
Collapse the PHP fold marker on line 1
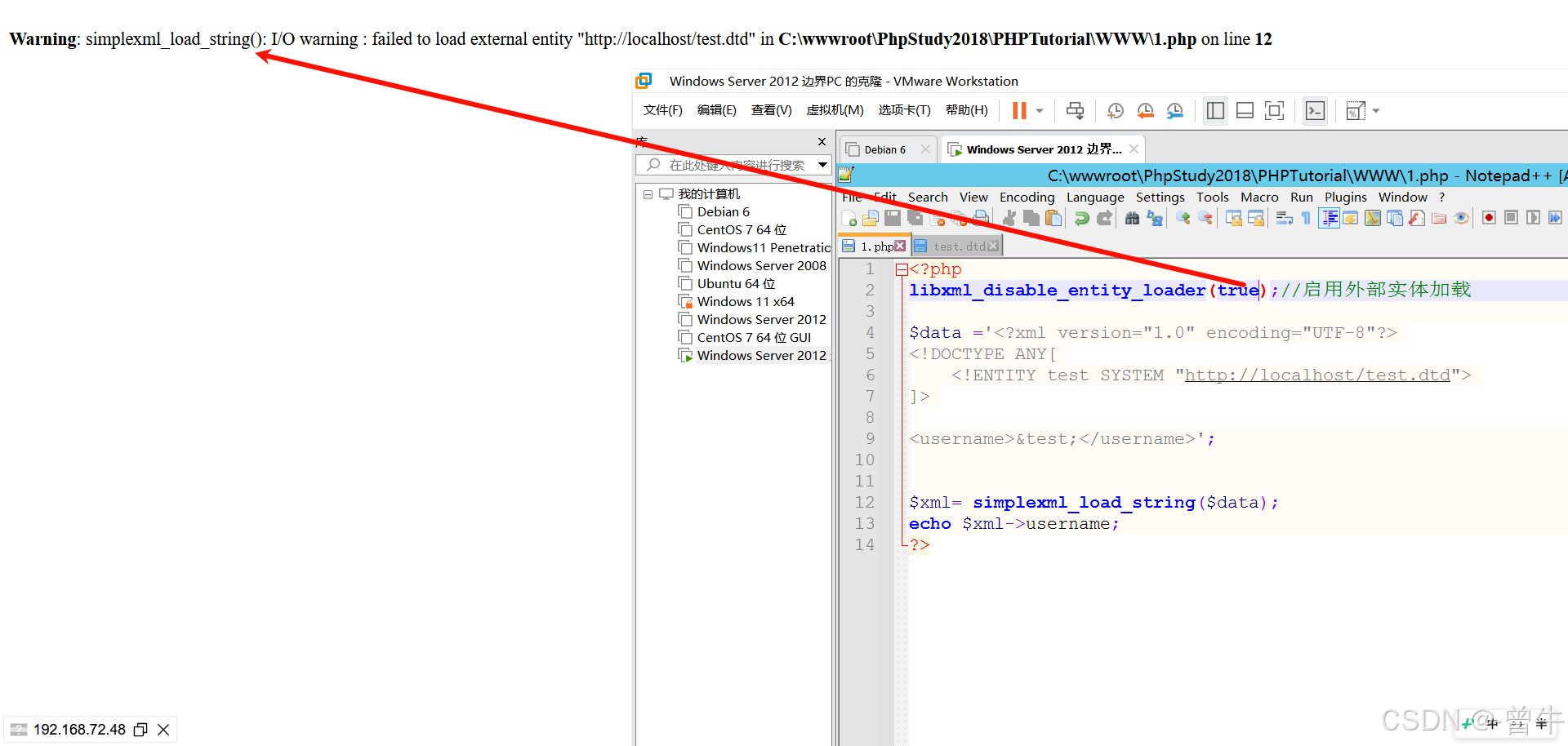tap(901, 269)
